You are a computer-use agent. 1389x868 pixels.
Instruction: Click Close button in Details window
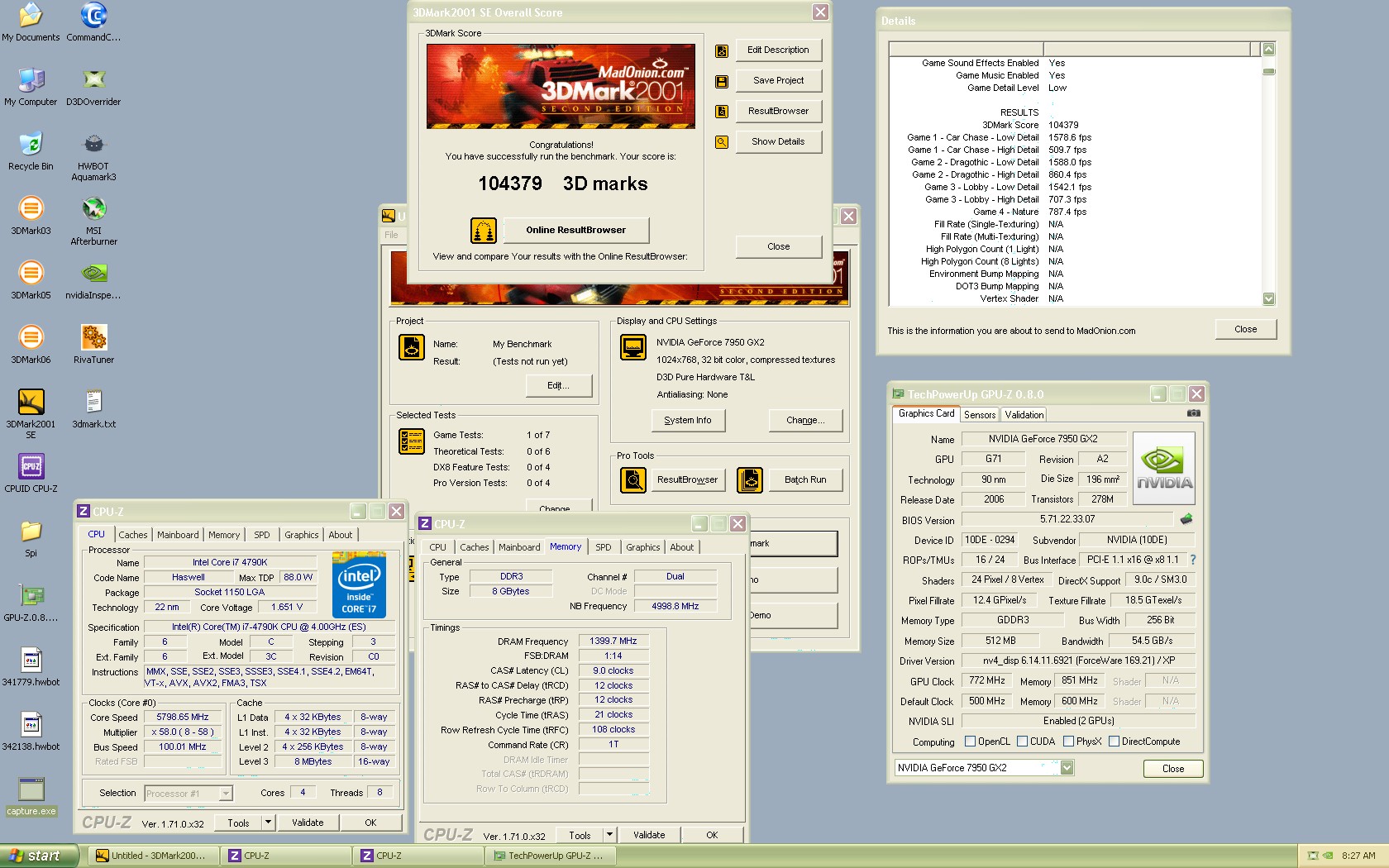(1245, 329)
